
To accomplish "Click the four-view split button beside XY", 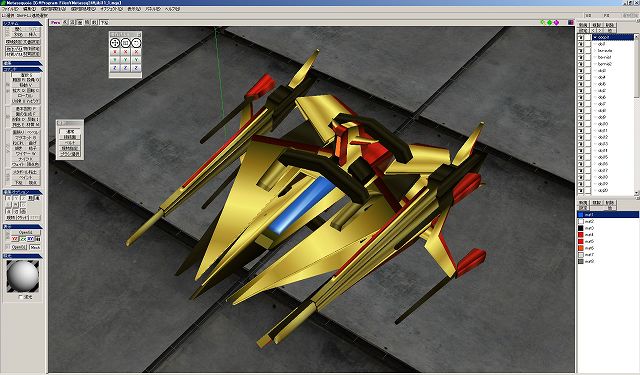I will click(38, 239).
